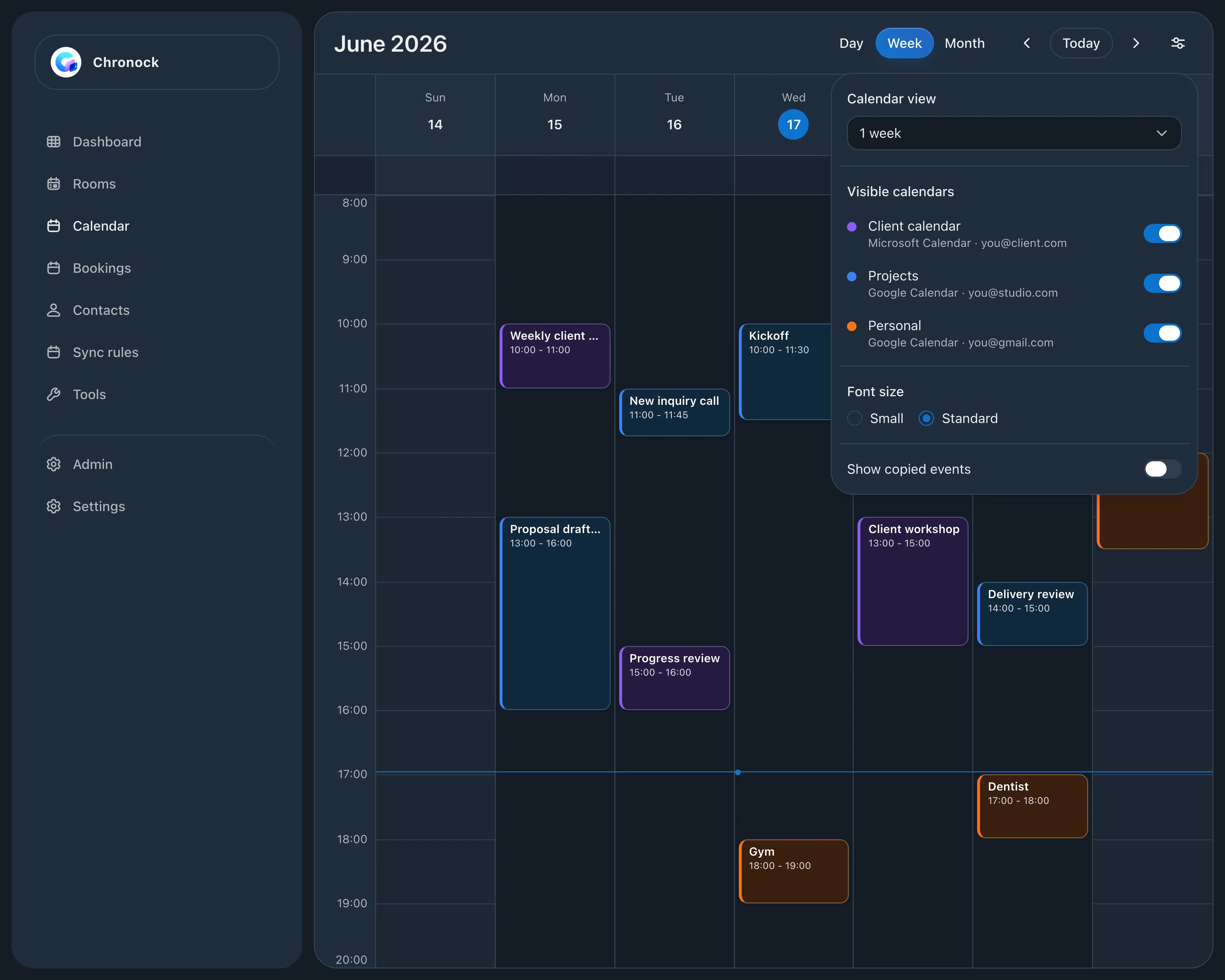Open the Proposal draft event
The height and width of the screenshot is (980, 1225).
554,613
